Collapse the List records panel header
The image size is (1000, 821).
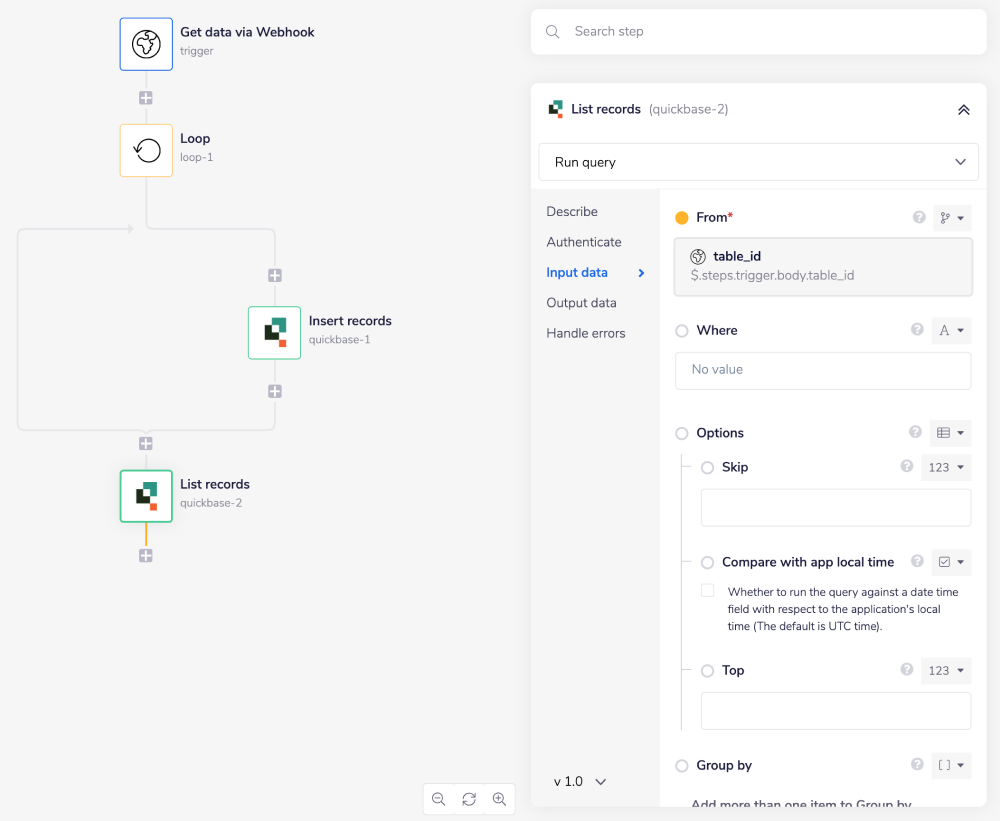tap(963, 110)
